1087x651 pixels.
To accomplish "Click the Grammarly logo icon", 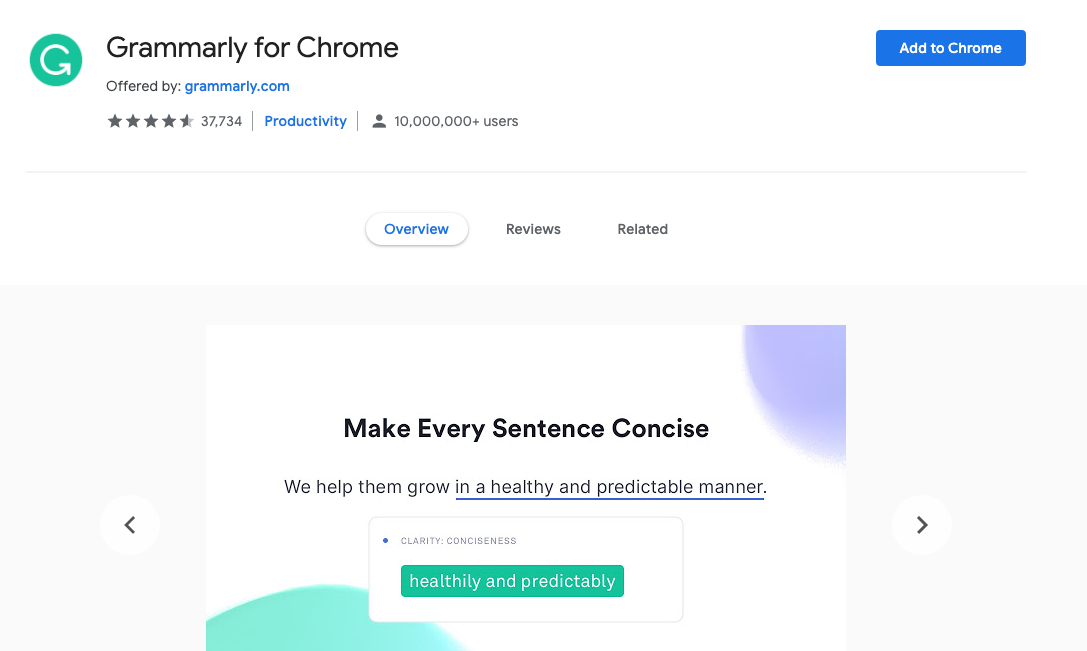I will click(x=55, y=60).
